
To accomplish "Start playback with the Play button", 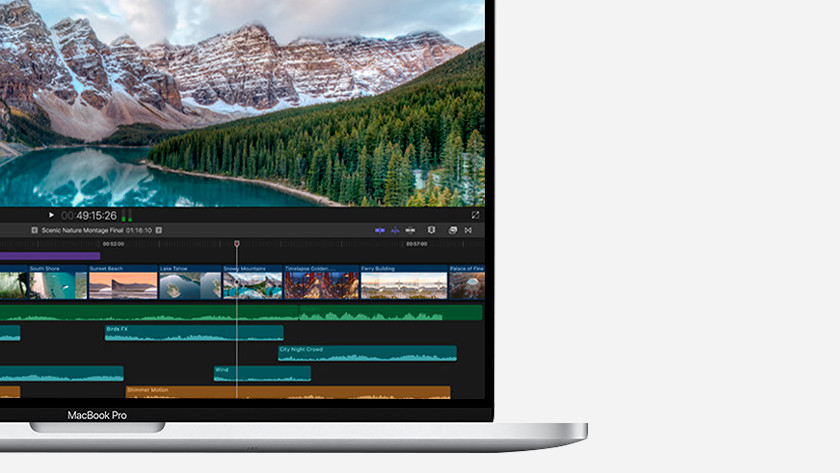I will pyautogui.click(x=51, y=215).
